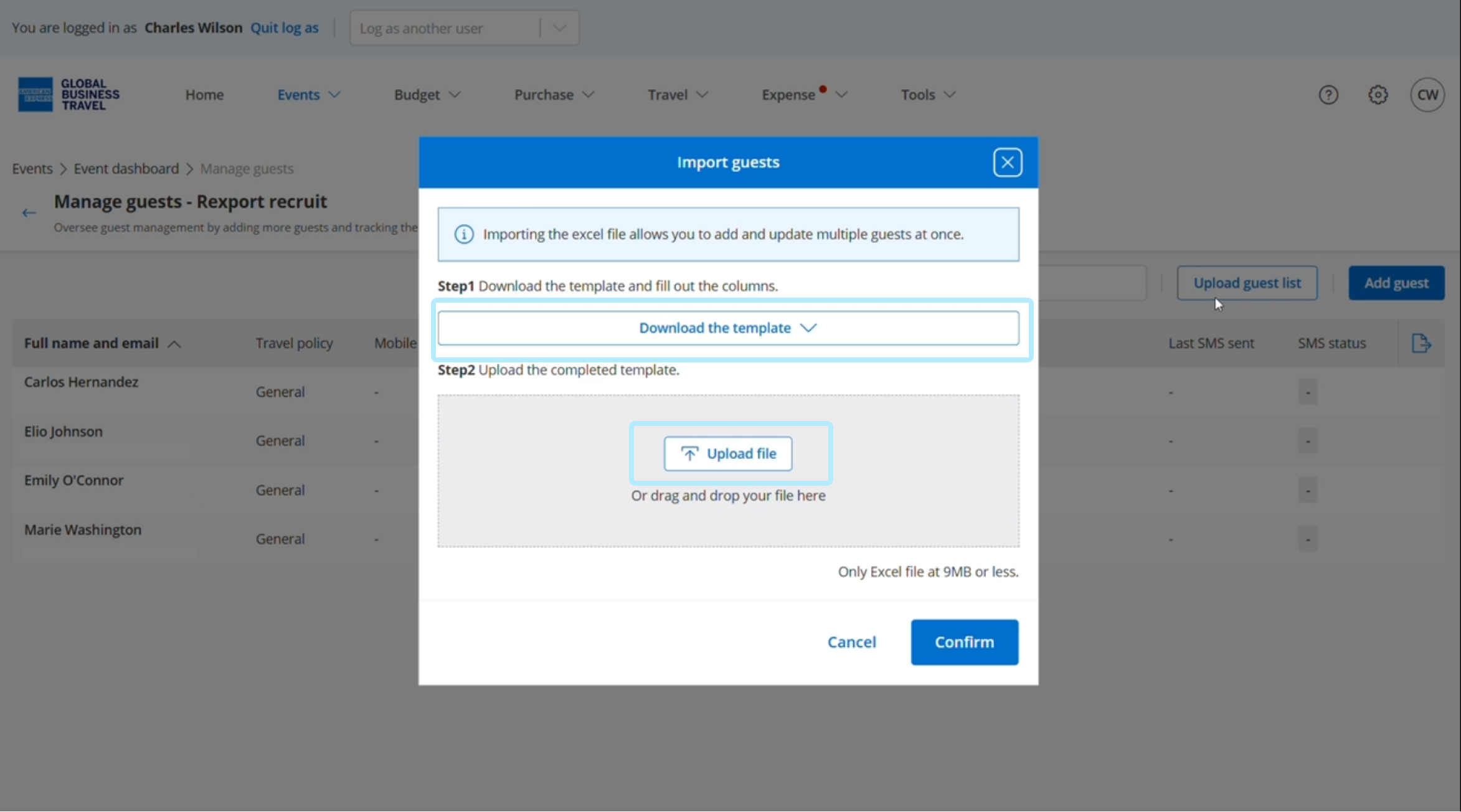Image resolution: width=1461 pixels, height=812 pixels.
Task: Expand the Budget menu
Action: pyautogui.click(x=427, y=95)
